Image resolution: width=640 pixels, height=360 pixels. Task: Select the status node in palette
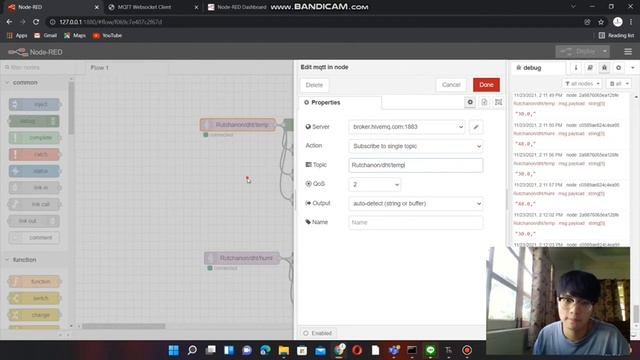coord(34,171)
